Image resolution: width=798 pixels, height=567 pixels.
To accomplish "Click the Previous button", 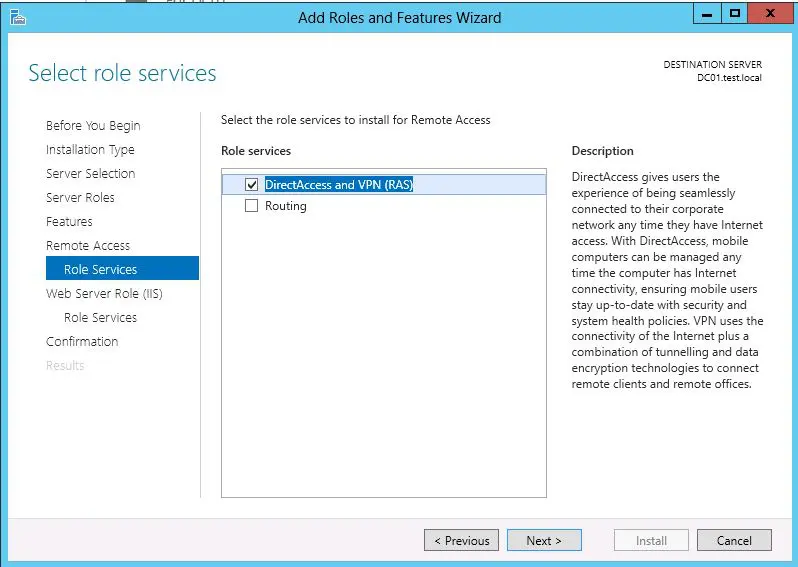I will (x=462, y=540).
